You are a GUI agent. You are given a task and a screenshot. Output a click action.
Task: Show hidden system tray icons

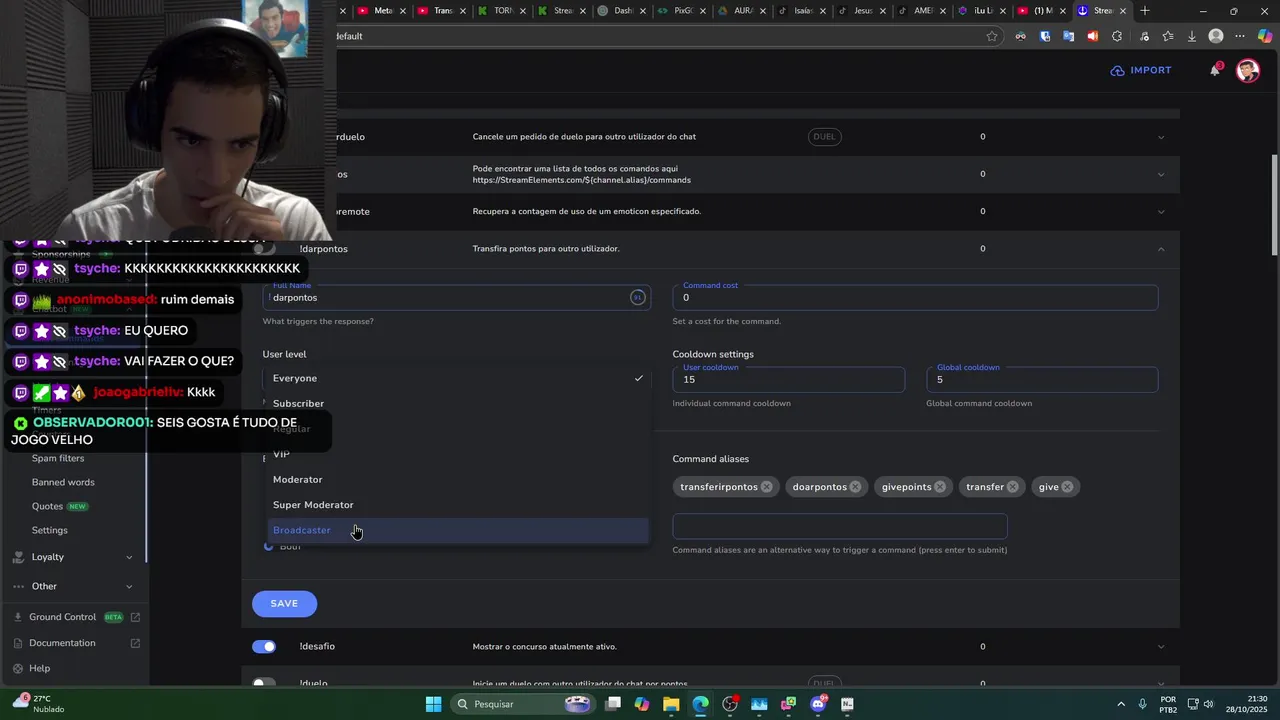(x=1120, y=704)
